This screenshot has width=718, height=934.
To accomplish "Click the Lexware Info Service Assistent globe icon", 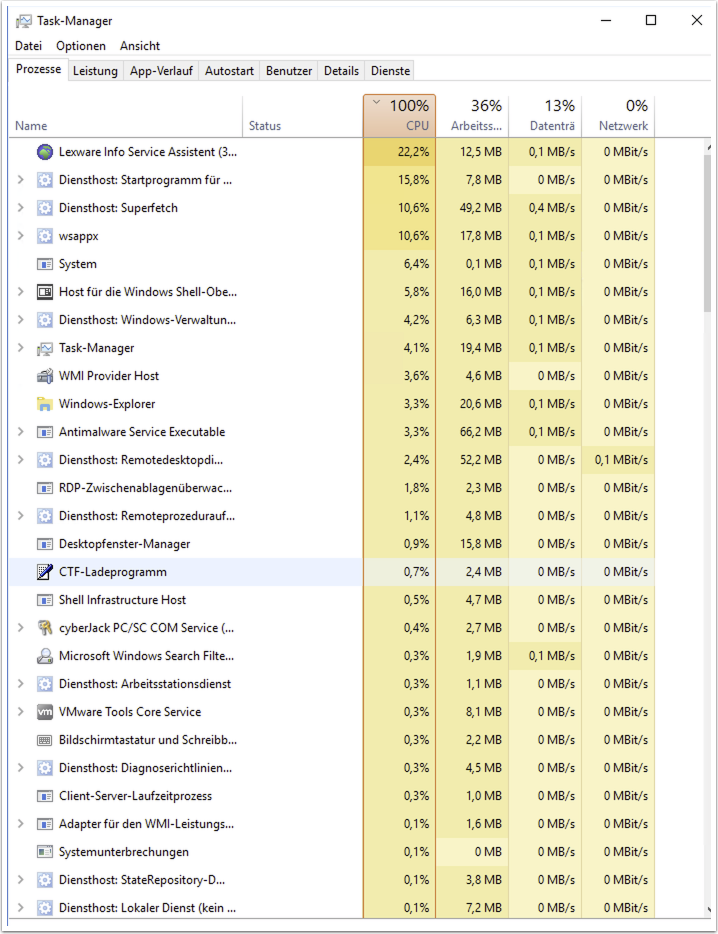I will pos(44,152).
